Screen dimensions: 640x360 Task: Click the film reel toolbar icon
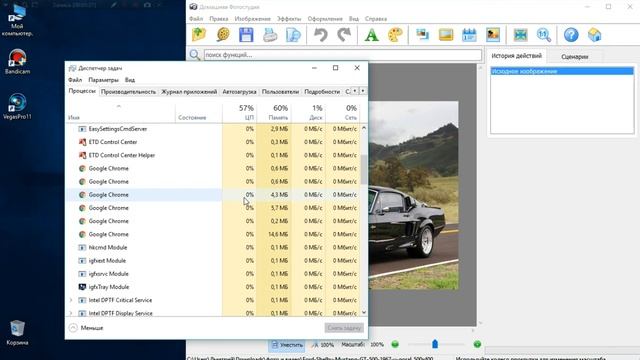[x=223, y=35]
